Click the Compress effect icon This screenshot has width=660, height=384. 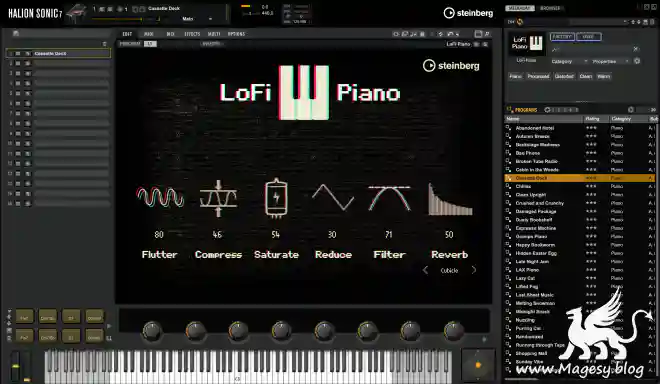pyautogui.click(x=218, y=198)
